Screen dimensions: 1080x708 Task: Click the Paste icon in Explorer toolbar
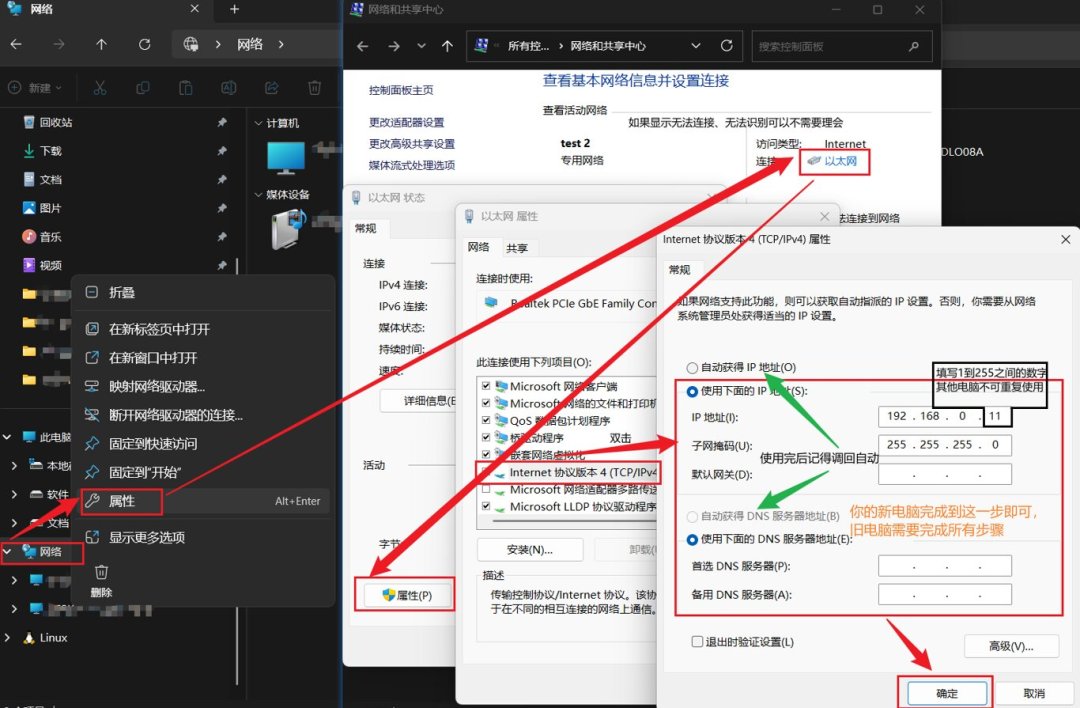coord(185,87)
